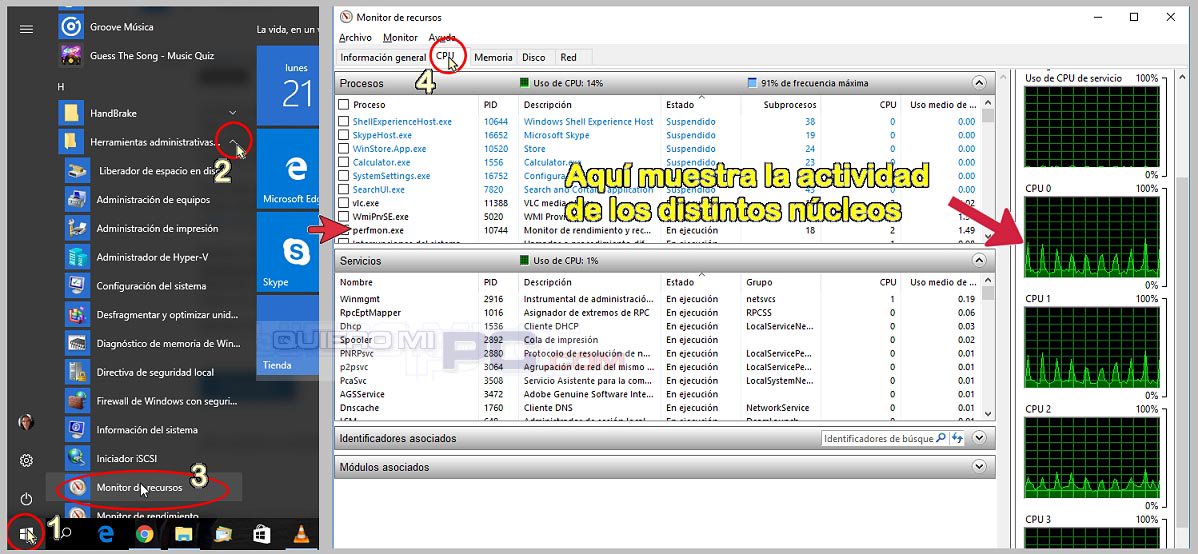The height and width of the screenshot is (554, 1198).
Task: Open the Skype live tile
Action: 288,251
